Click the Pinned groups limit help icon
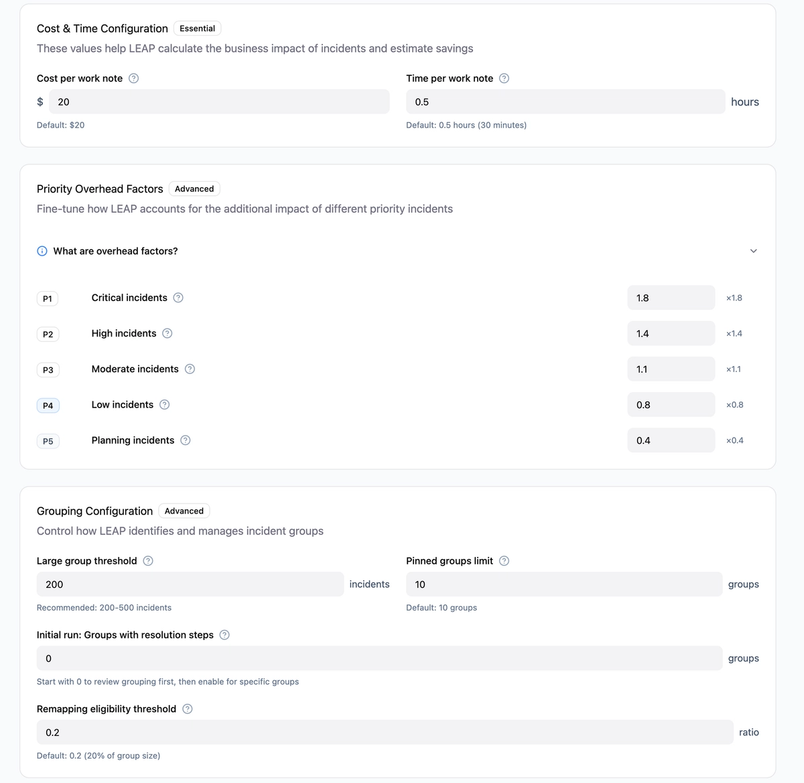Viewport: 804px width, 783px height. point(503,560)
